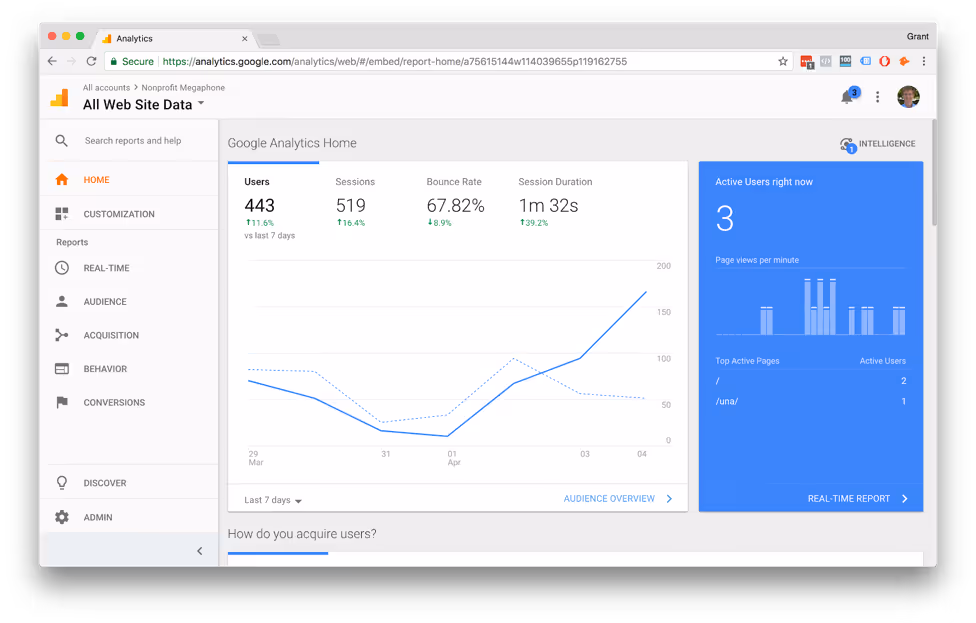The height and width of the screenshot is (623, 976).
Task: Click the INTELLIGENCE button label
Action: pyautogui.click(x=887, y=144)
